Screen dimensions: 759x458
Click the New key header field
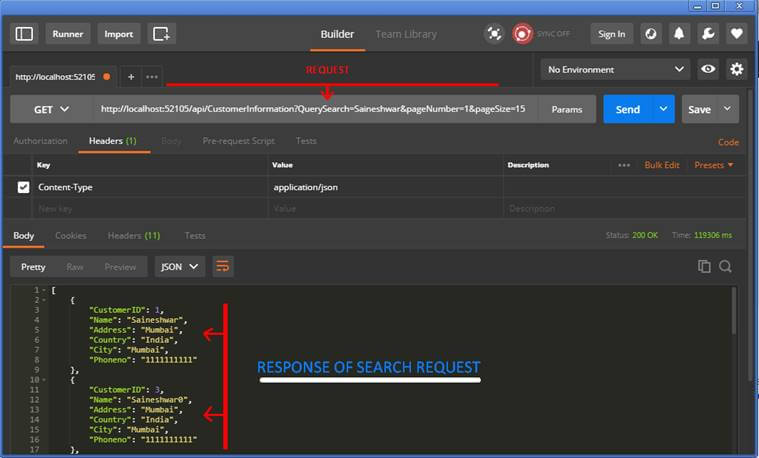click(149, 209)
